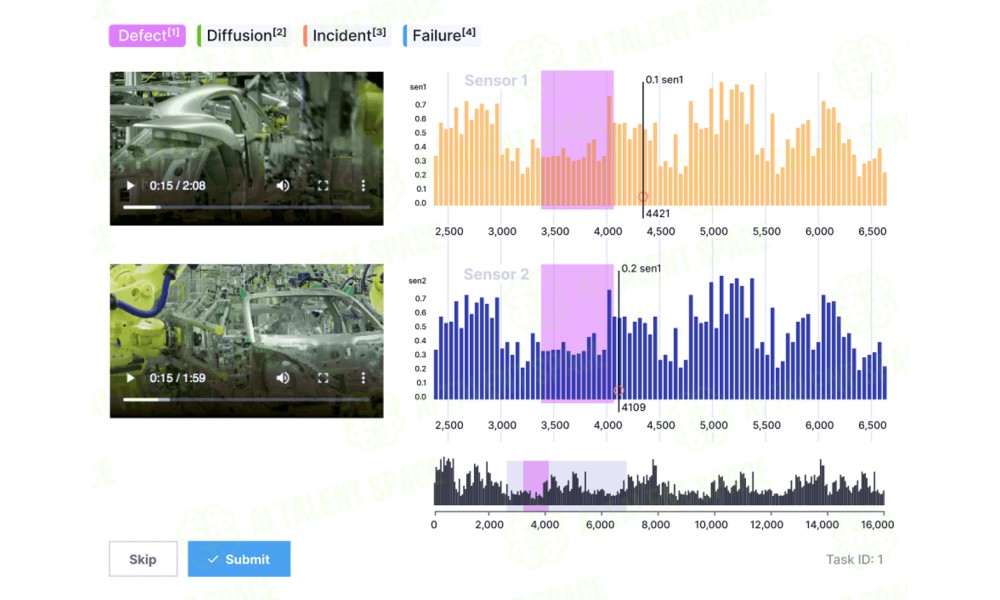The width and height of the screenshot is (1000, 600).
Task: Play the top video of car body
Action: click(130, 186)
